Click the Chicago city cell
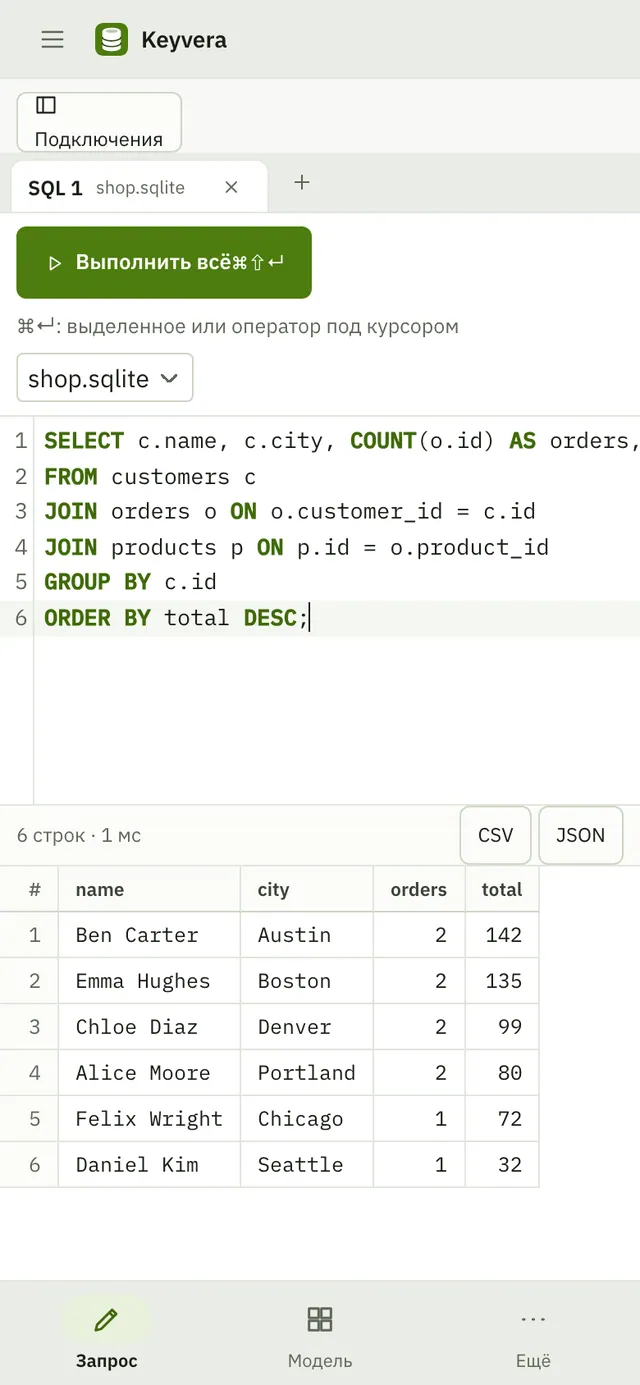The image size is (640, 1385). click(307, 1119)
